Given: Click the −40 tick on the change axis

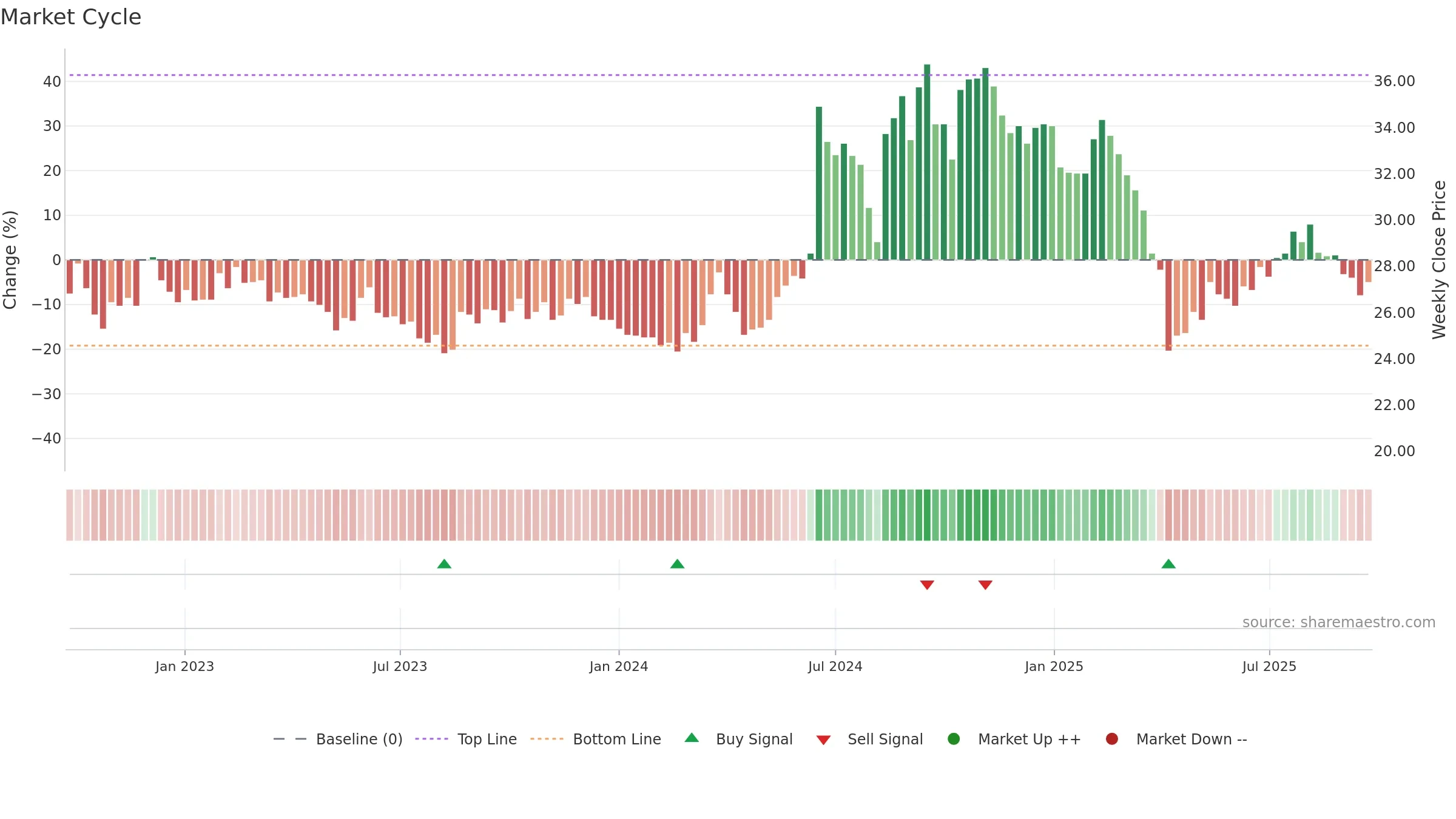Looking at the screenshot, I should pyautogui.click(x=47, y=438).
